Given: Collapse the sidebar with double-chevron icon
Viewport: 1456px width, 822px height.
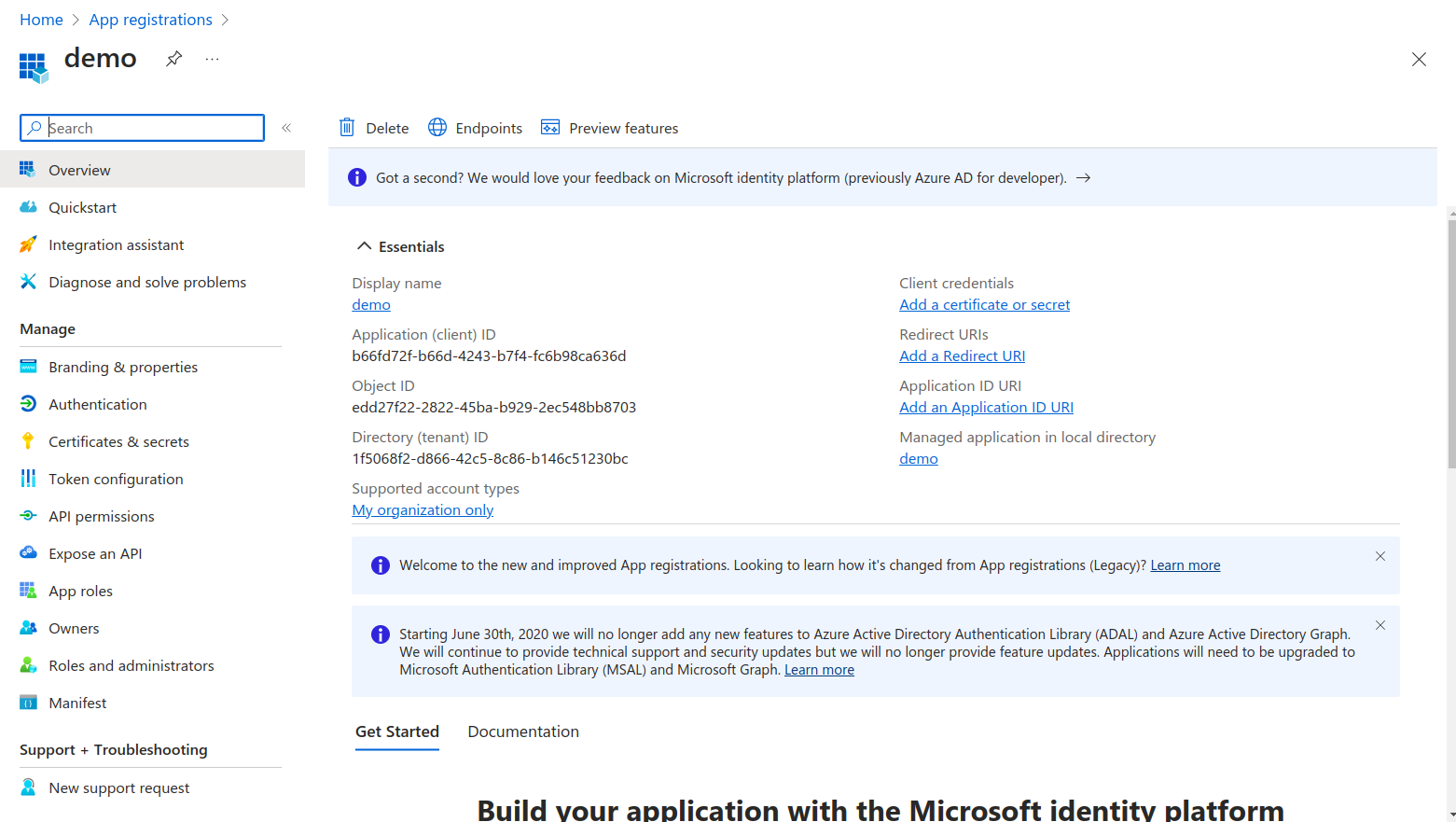Looking at the screenshot, I should (286, 128).
